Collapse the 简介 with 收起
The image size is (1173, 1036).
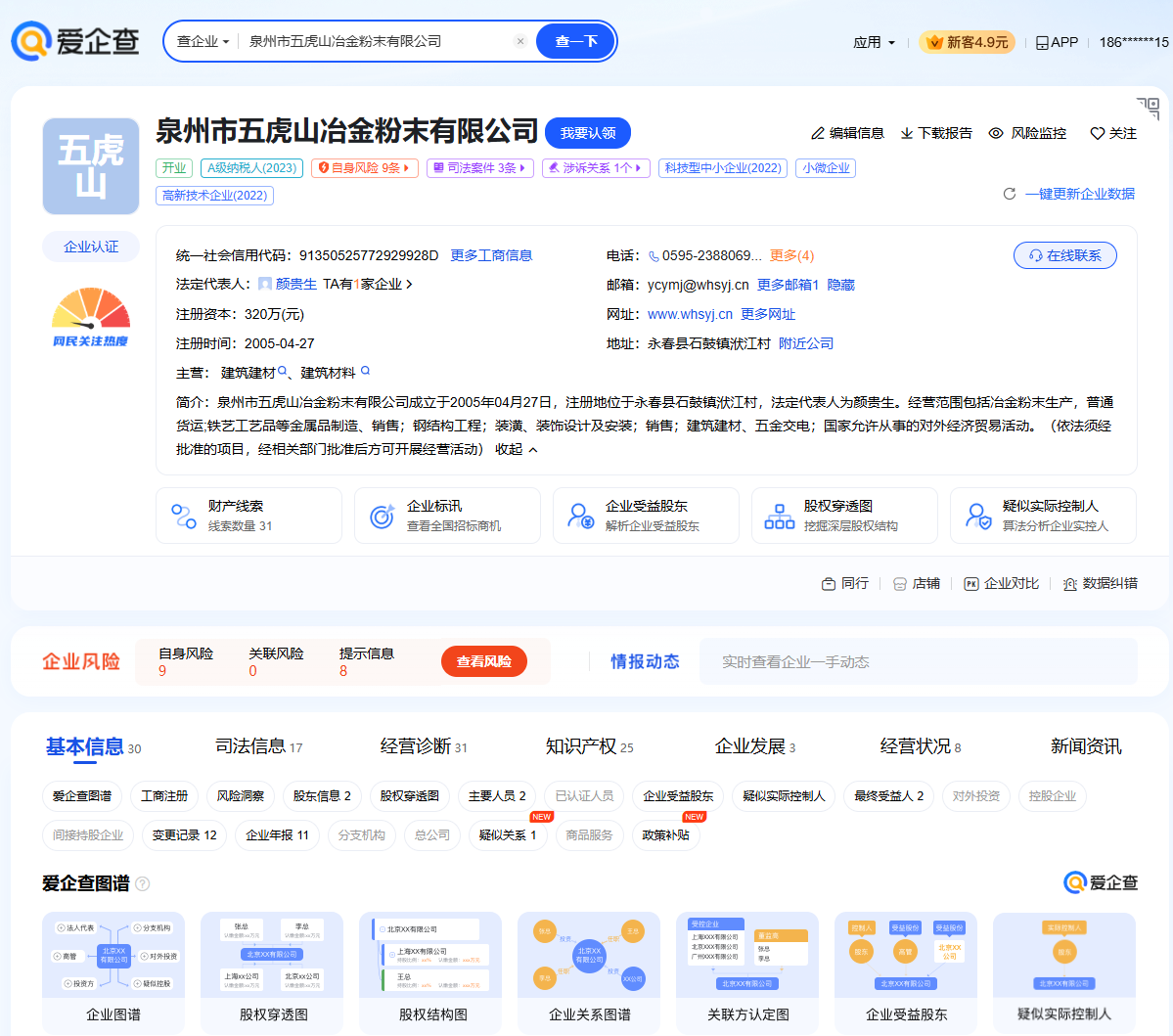pos(517,450)
